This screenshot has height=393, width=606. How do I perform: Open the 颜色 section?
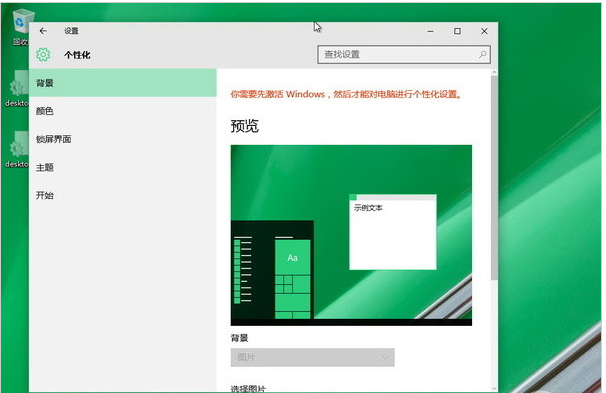123,111
